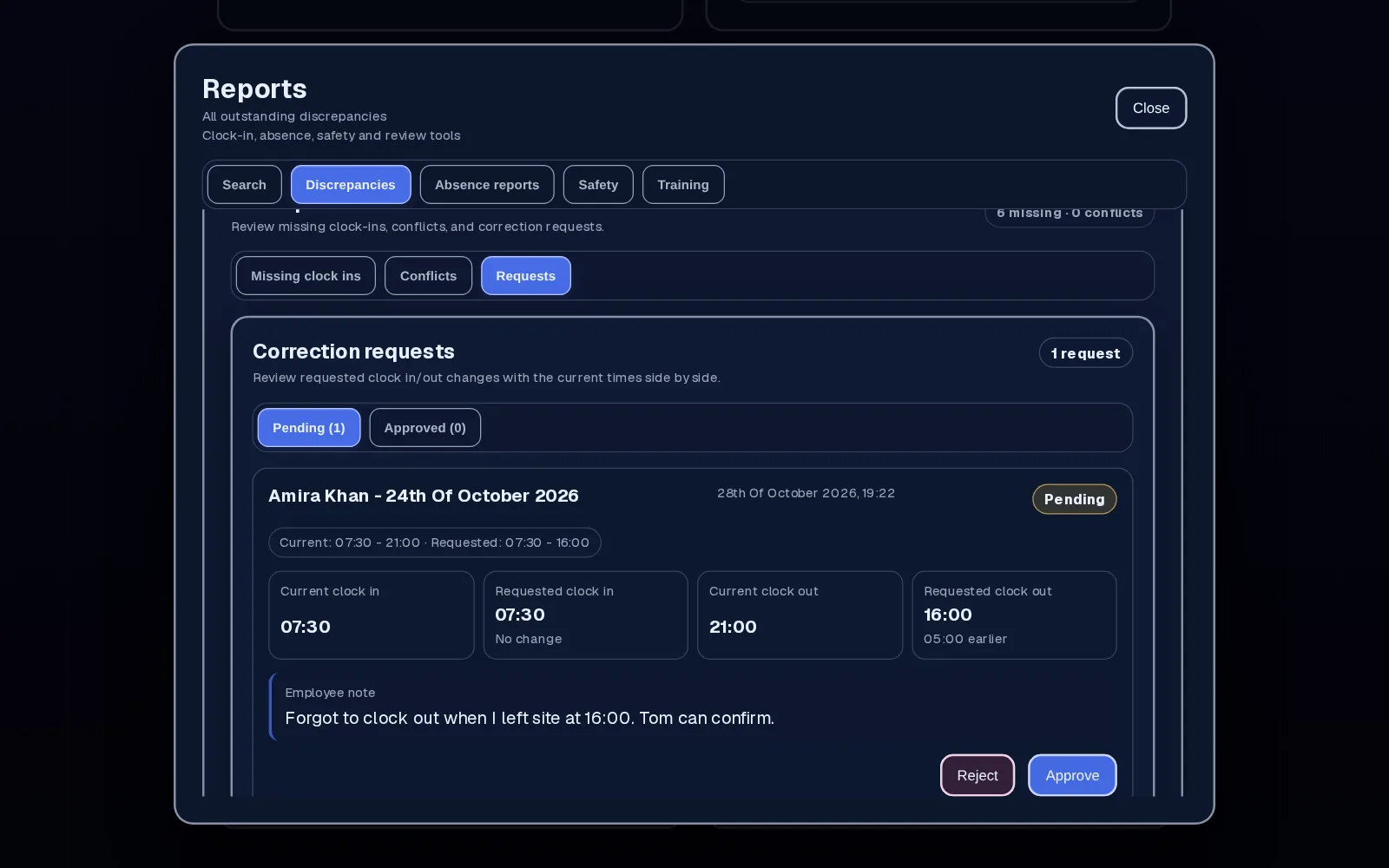Click 'Review missing clock-ins, conflicts' description
This screenshot has height=868, width=1389.
(418, 227)
